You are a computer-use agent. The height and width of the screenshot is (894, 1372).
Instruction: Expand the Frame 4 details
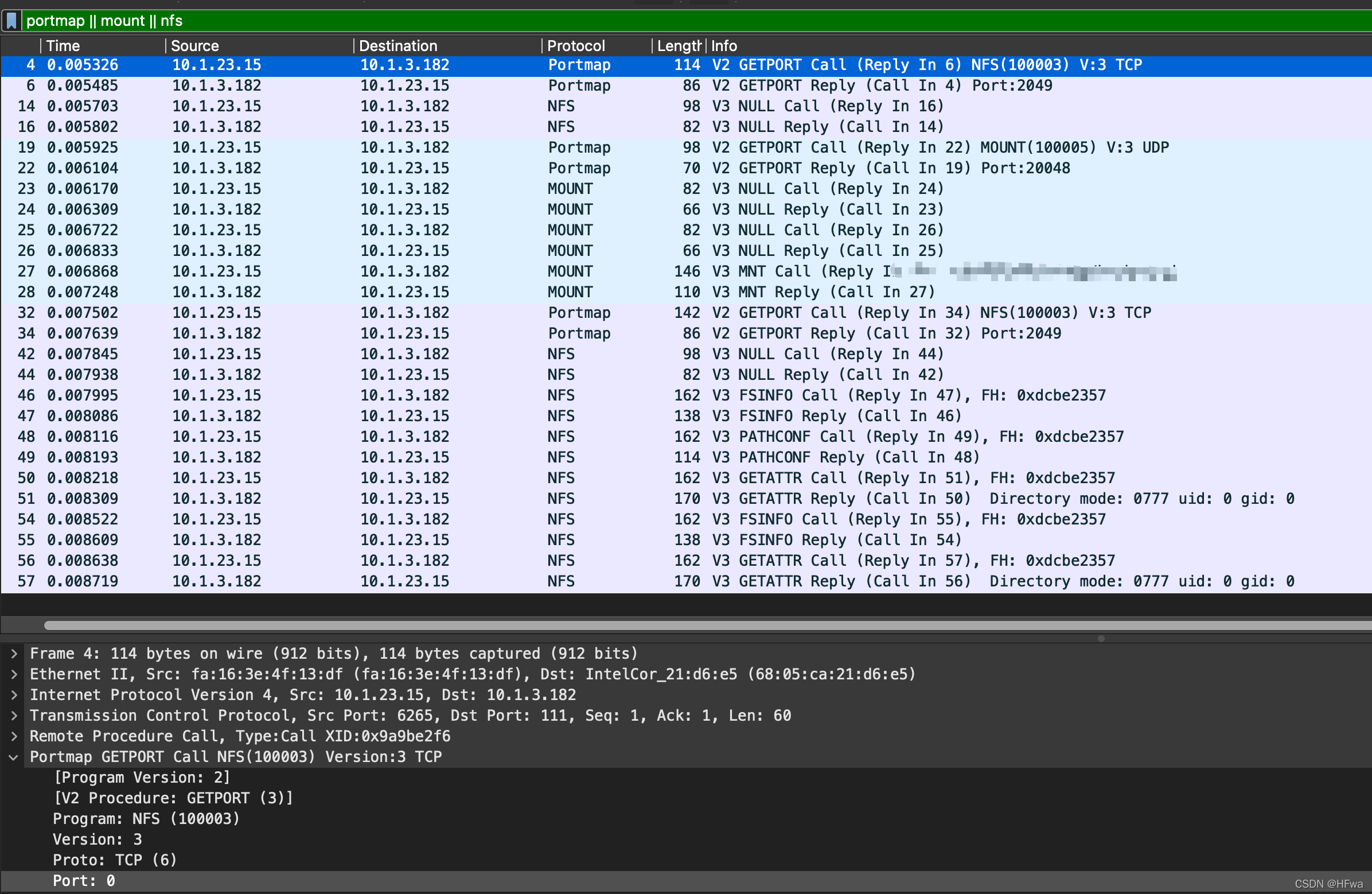click(x=14, y=654)
